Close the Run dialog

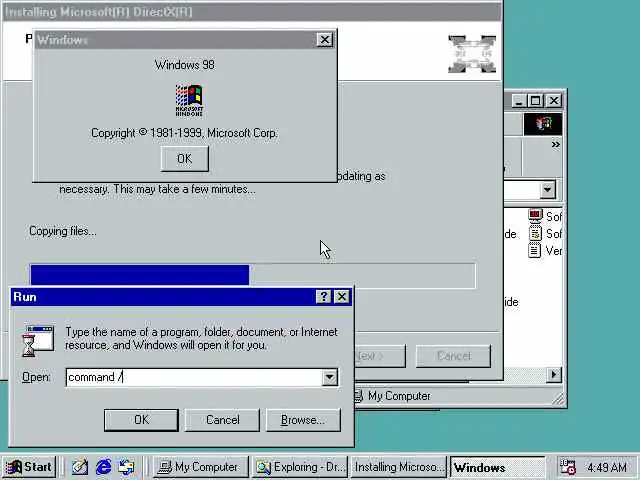point(342,296)
